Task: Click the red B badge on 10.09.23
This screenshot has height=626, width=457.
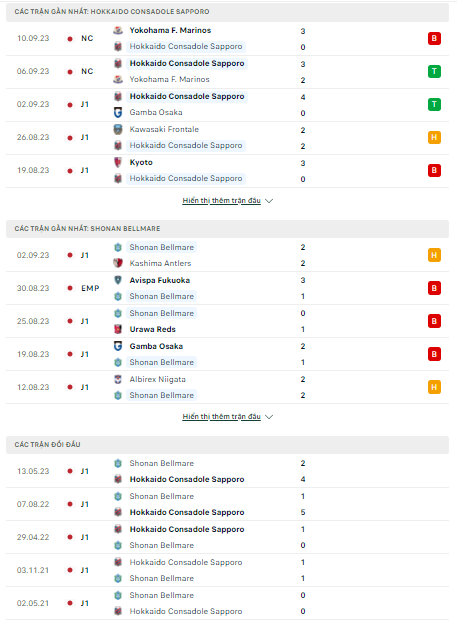Action: tap(434, 38)
